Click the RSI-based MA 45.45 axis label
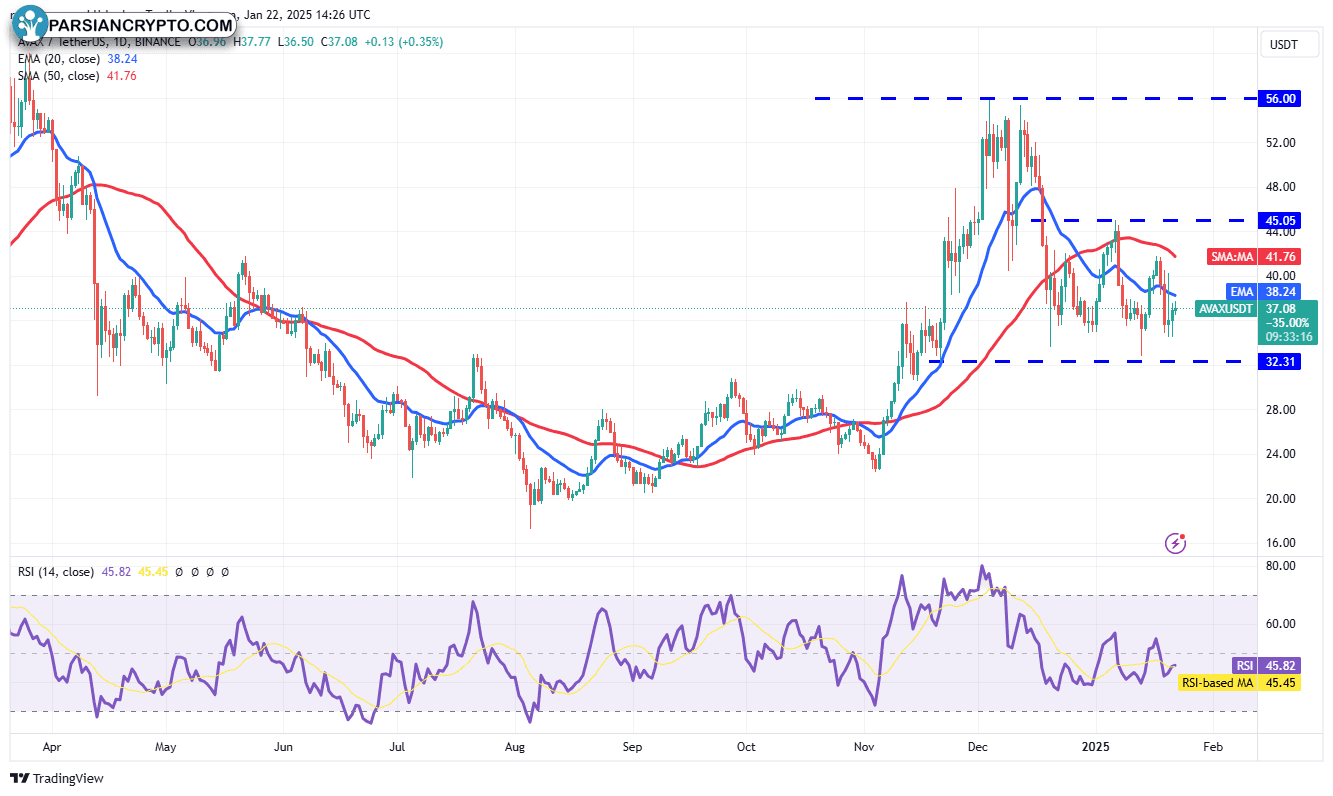This screenshot has height=796, width=1333. (x=1239, y=683)
